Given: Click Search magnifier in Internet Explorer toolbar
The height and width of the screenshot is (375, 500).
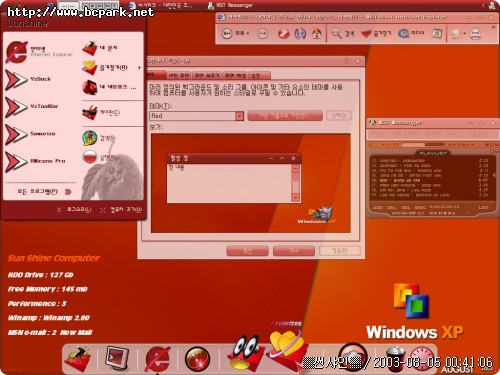Looking at the screenshot, I should [342, 33].
